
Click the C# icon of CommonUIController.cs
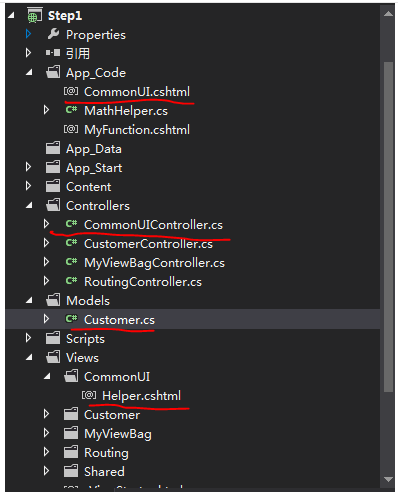pyautogui.click(x=71, y=224)
